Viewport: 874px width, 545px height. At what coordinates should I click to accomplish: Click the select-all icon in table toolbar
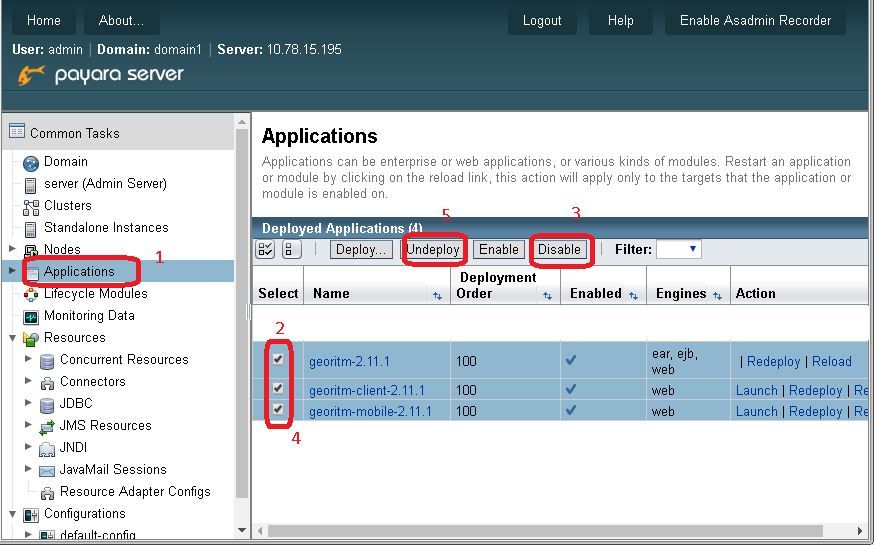[x=265, y=249]
